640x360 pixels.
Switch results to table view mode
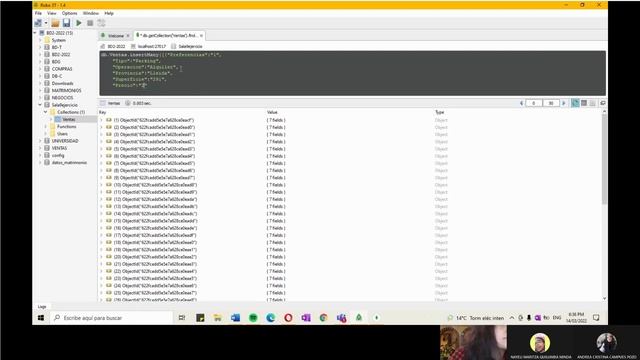coord(584,103)
